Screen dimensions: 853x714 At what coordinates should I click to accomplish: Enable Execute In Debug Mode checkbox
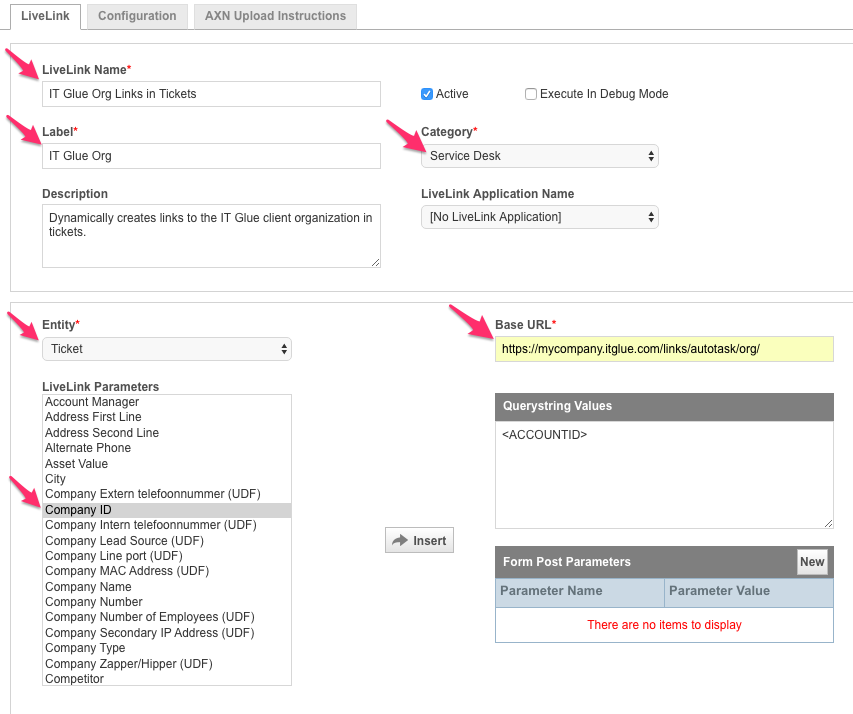[x=531, y=94]
